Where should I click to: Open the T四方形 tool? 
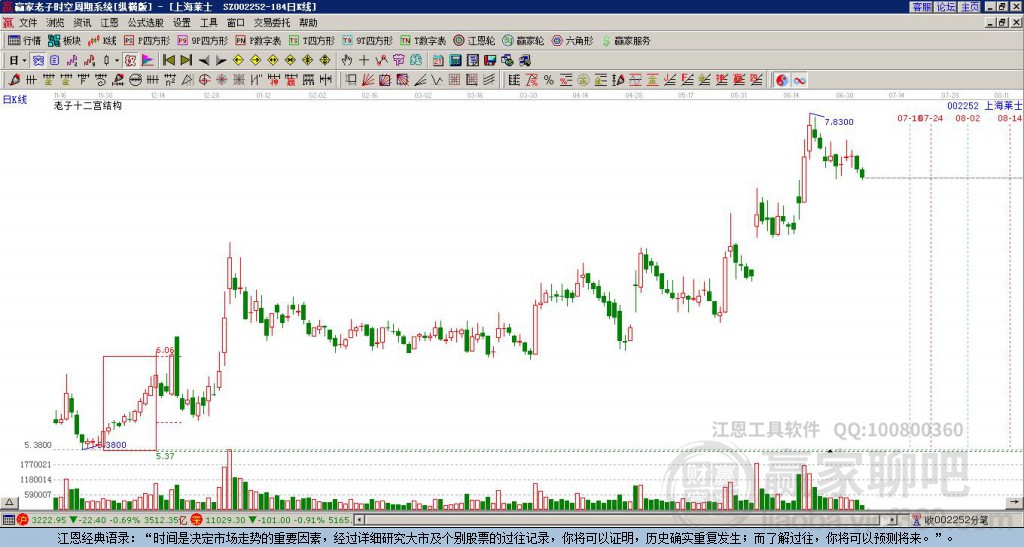312,40
